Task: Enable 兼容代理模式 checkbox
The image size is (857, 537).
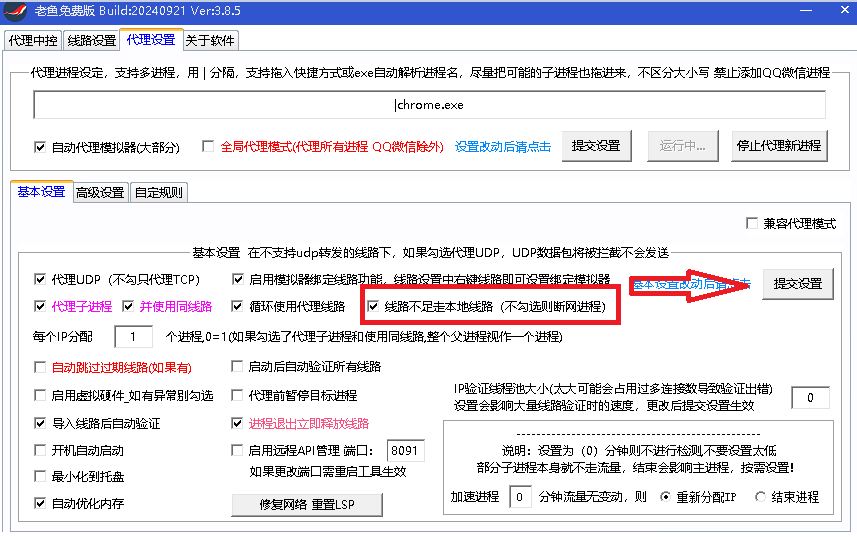Action: pos(753,224)
